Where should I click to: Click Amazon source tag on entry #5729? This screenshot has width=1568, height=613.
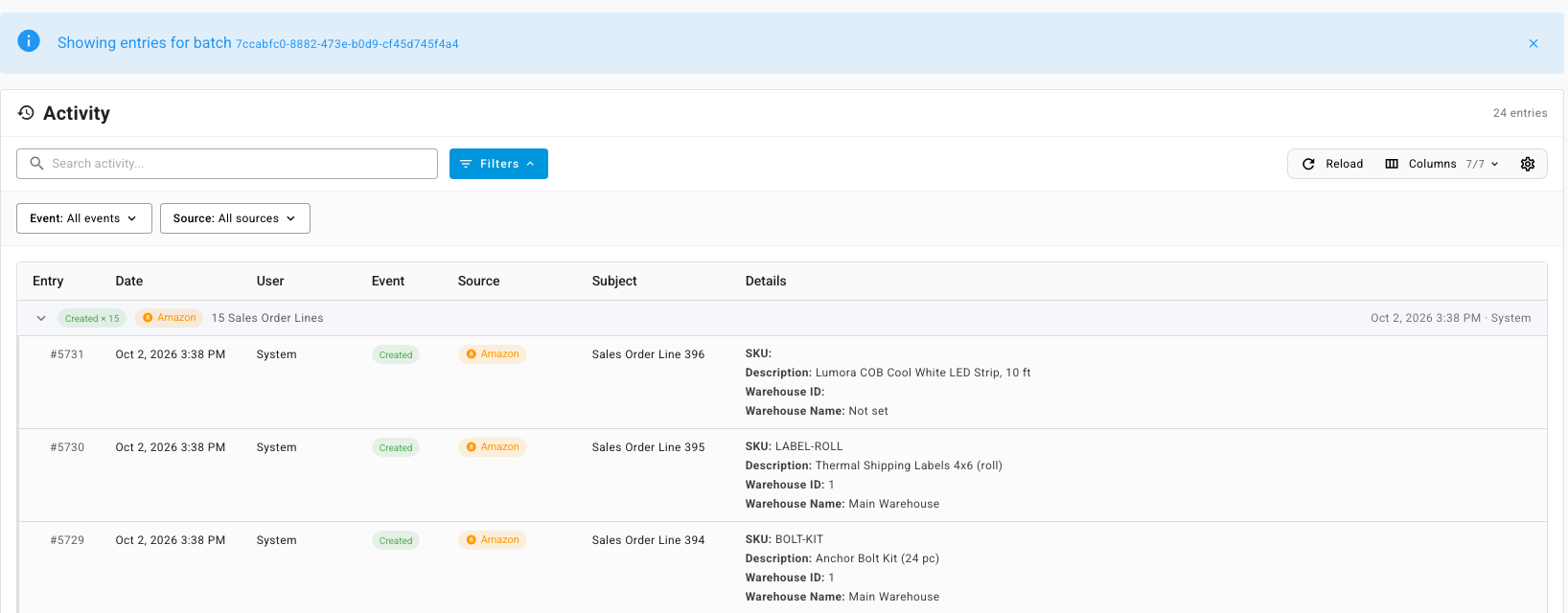(493, 540)
